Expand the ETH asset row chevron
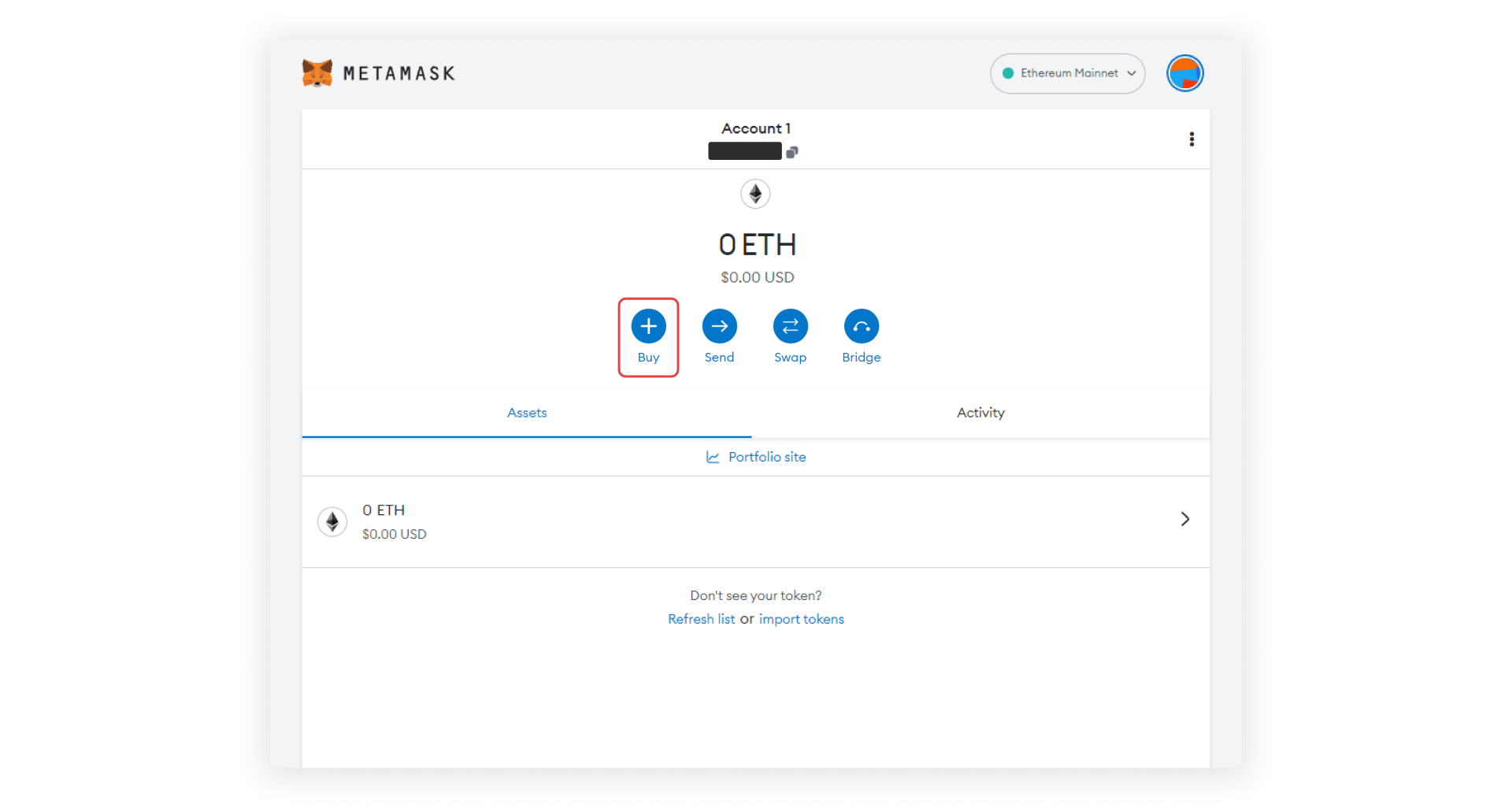Screen dimensions: 1512x808 point(1184,519)
